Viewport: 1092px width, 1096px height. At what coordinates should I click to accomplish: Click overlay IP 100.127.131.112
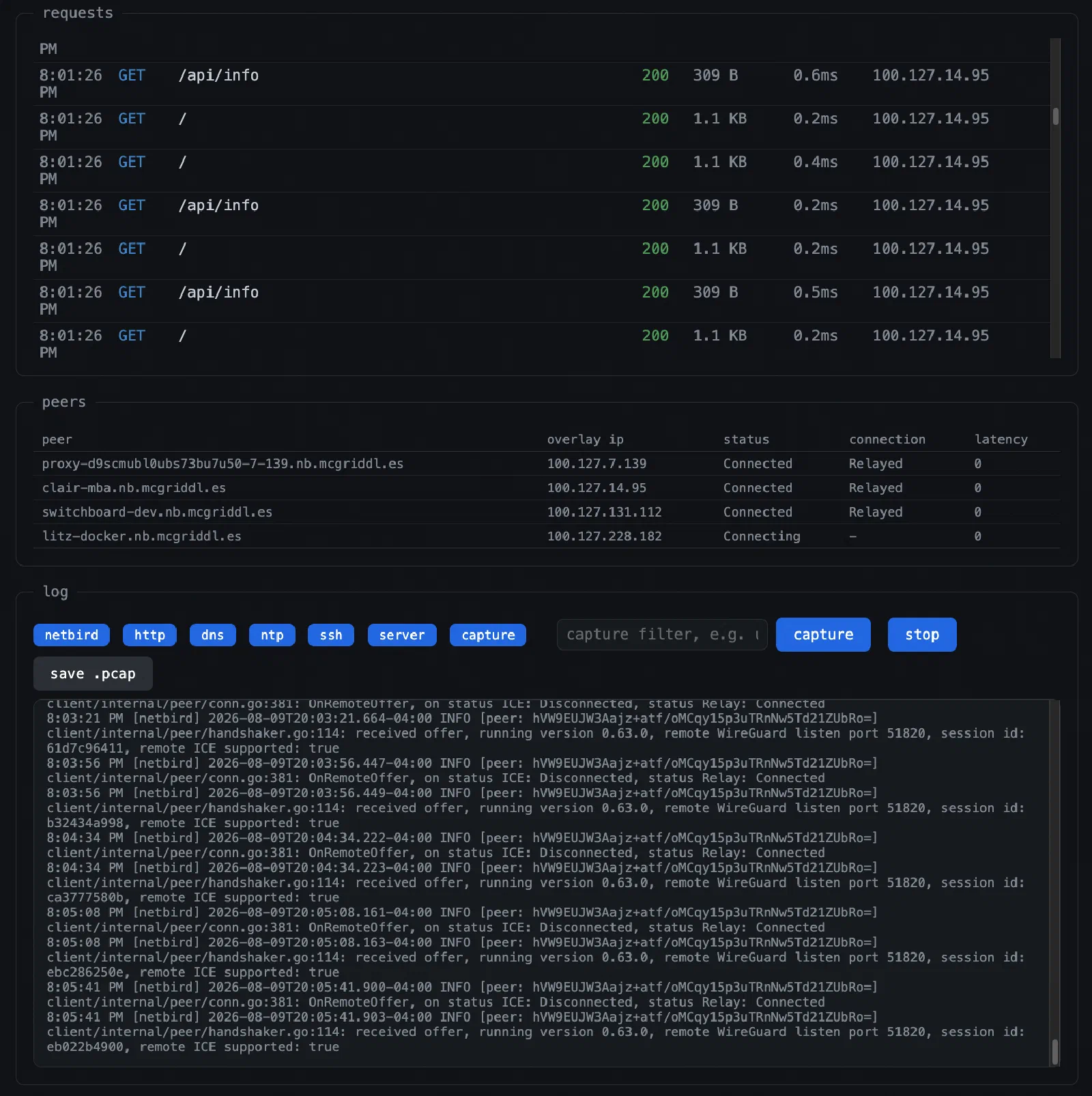(604, 512)
